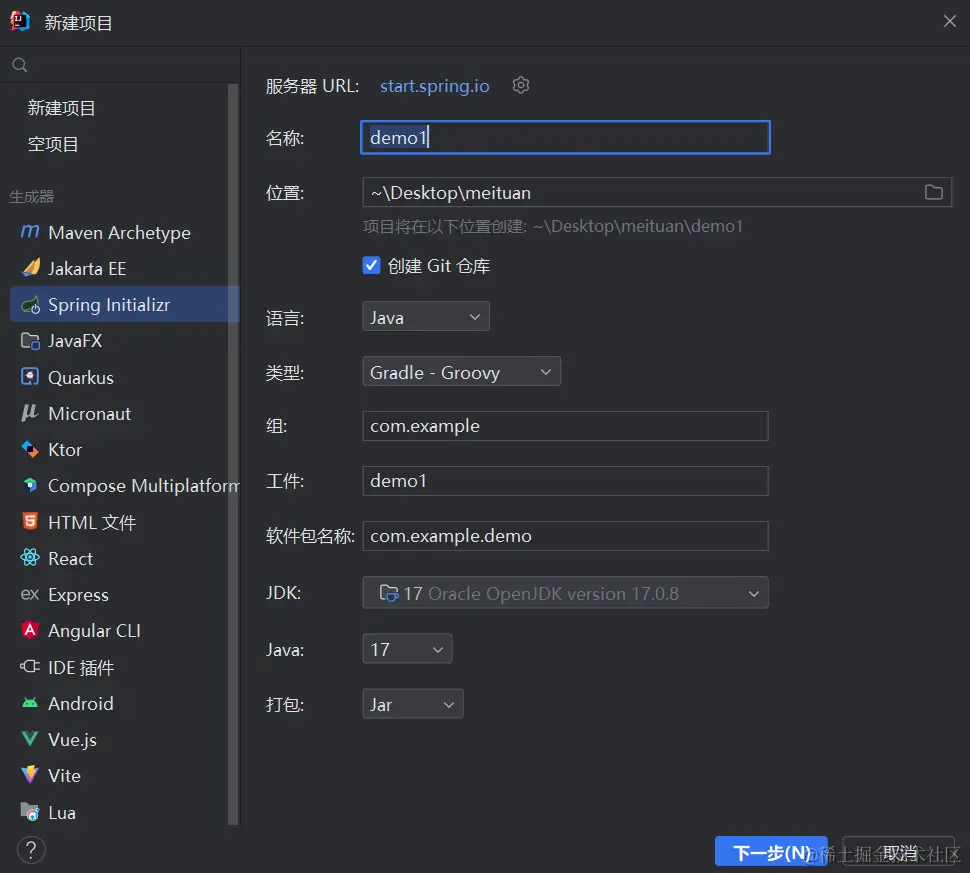The height and width of the screenshot is (873, 970).
Task: Click the Vue.js green icon
Action: (x=30, y=739)
